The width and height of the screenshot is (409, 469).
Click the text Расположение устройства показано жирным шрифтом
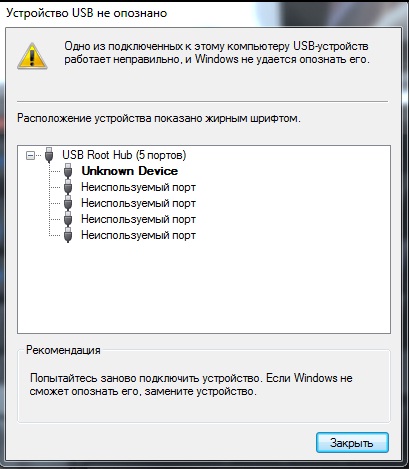159,118
